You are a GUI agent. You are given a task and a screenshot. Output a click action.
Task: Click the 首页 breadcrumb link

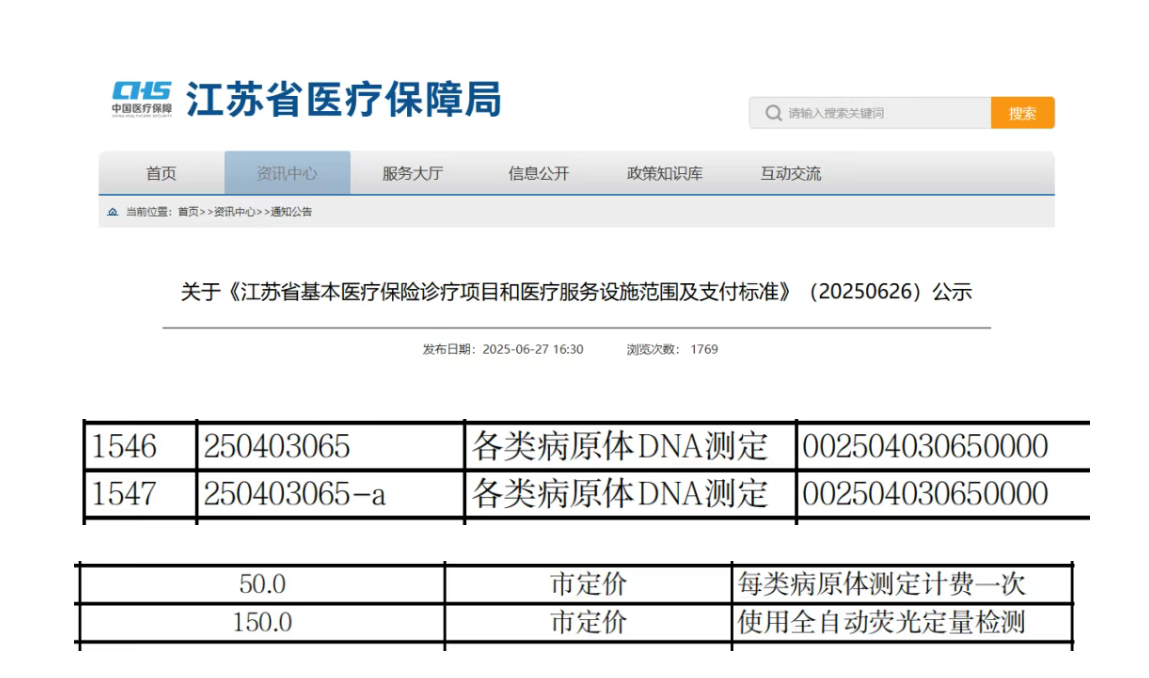tap(188, 212)
